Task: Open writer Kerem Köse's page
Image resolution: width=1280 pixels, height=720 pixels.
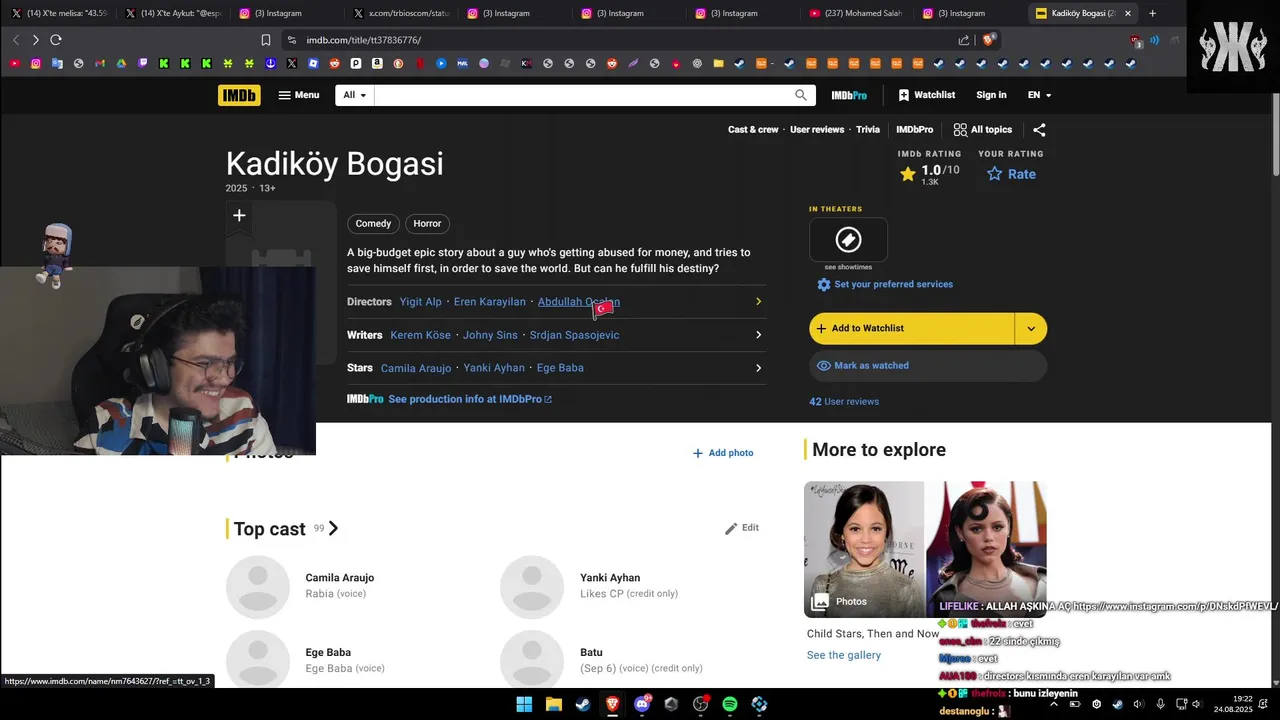Action: (420, 335)
